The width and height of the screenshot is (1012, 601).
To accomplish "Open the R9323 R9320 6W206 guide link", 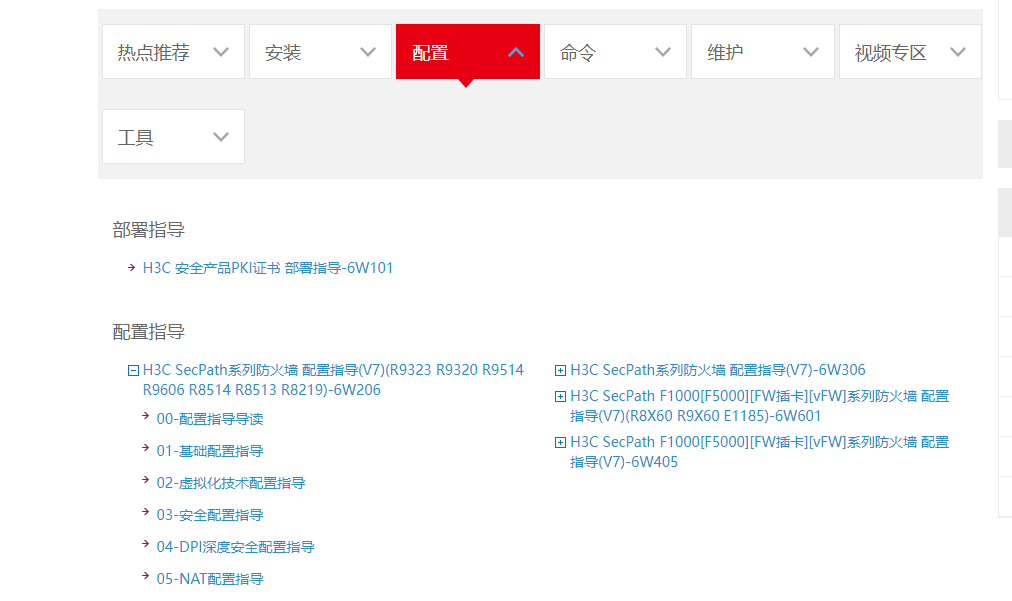I will [333, 380].
